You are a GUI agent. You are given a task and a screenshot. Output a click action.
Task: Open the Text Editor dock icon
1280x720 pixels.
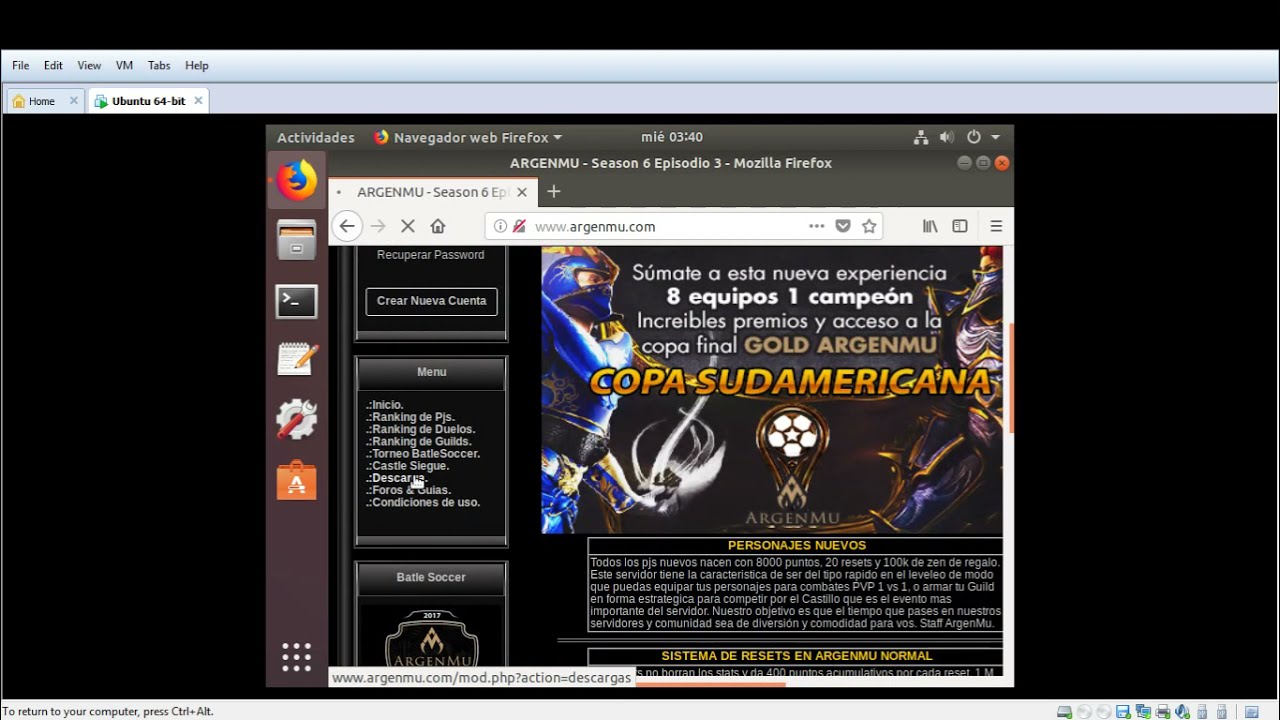[296, 359]
